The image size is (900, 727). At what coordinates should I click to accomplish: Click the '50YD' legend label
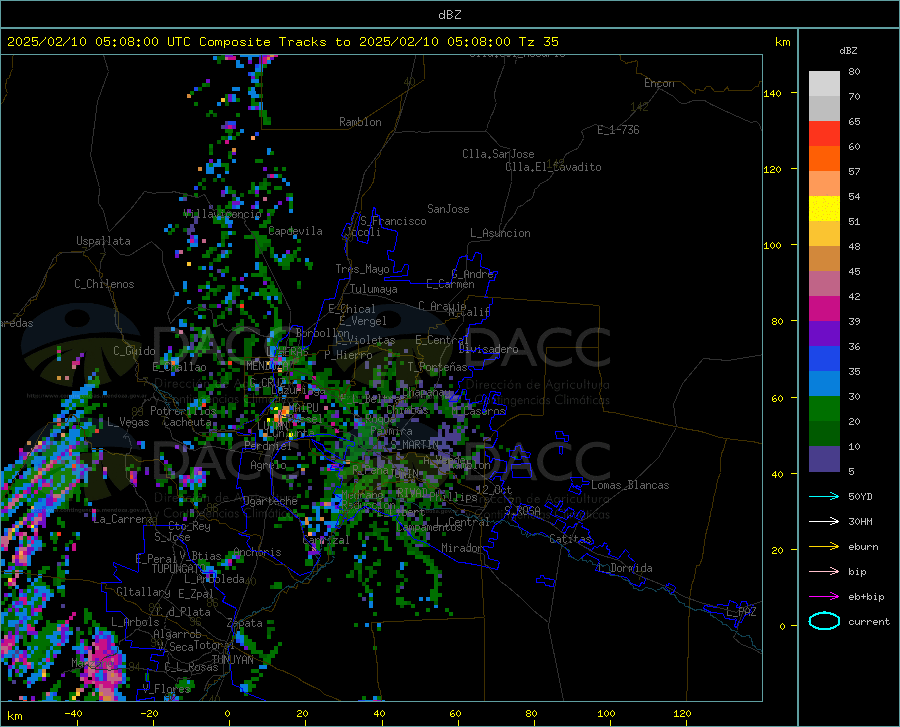click(x=860, y=496)
